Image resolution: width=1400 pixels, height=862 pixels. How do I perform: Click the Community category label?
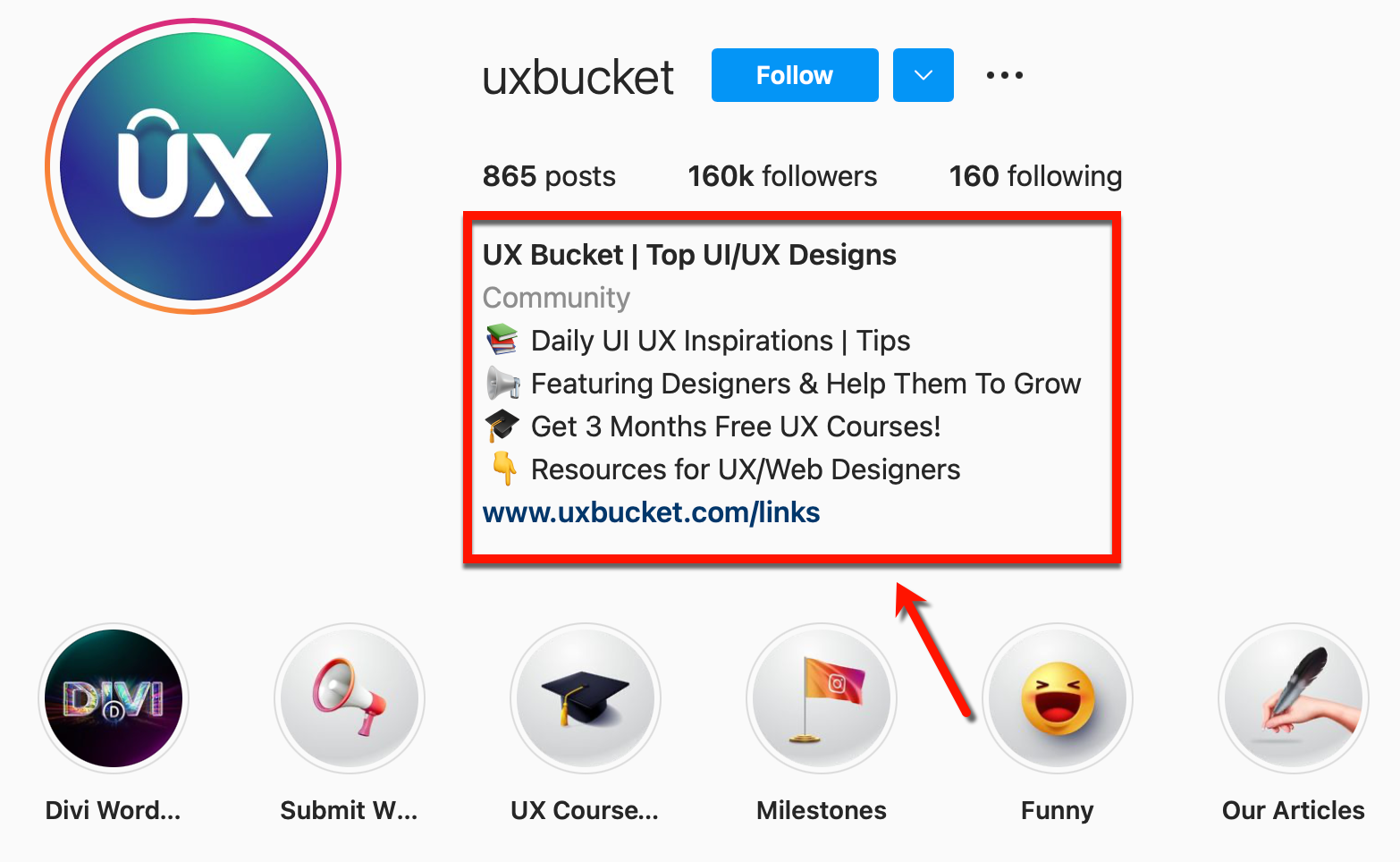pyautogui.click(x=556, y=298)
